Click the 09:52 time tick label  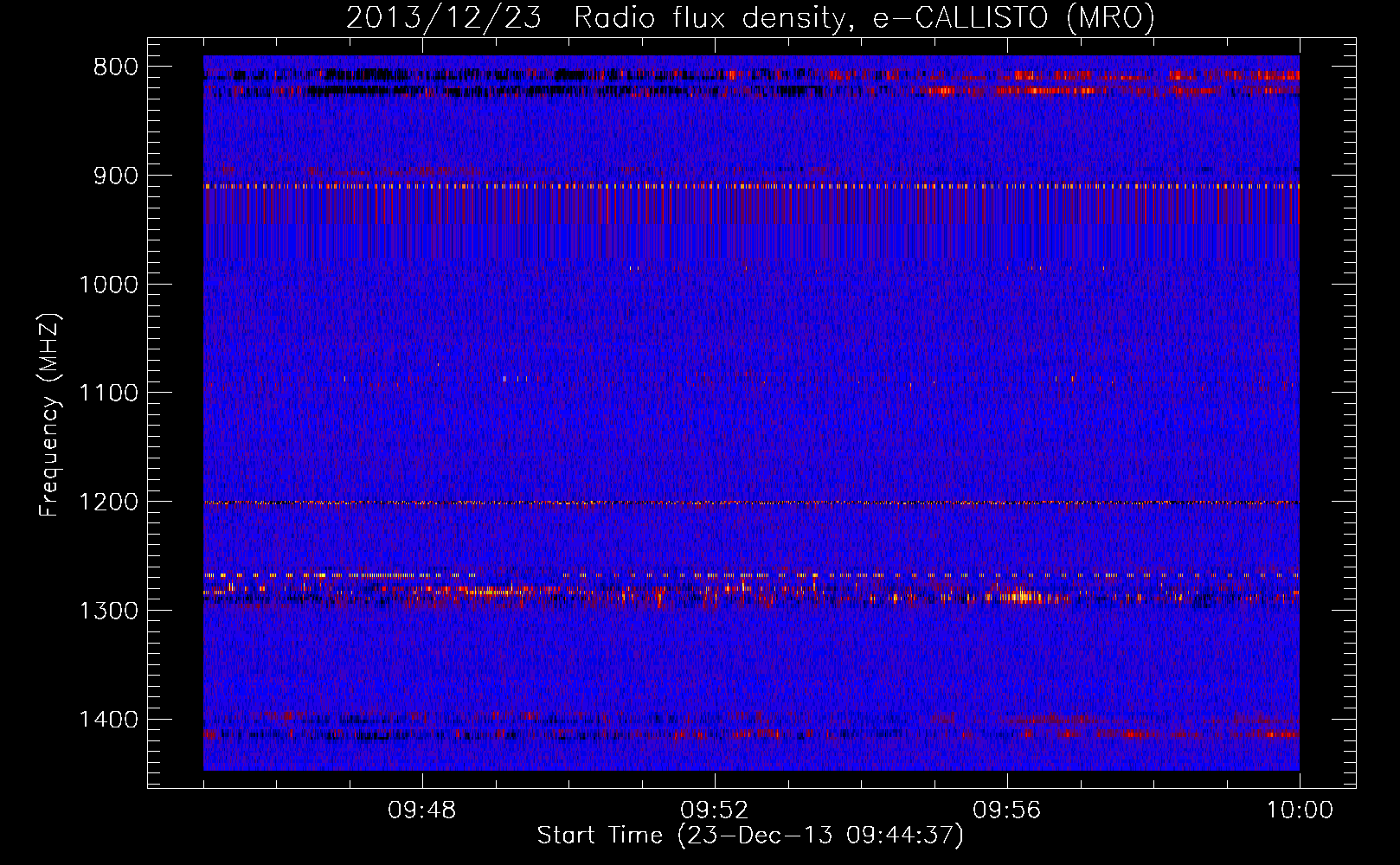click(715, 811)
